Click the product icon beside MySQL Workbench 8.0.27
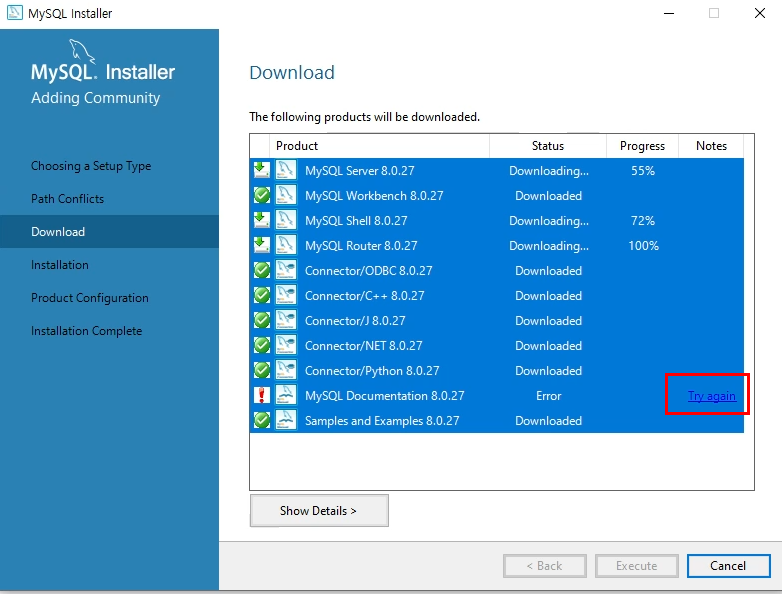782x594 pixels. 286,195
